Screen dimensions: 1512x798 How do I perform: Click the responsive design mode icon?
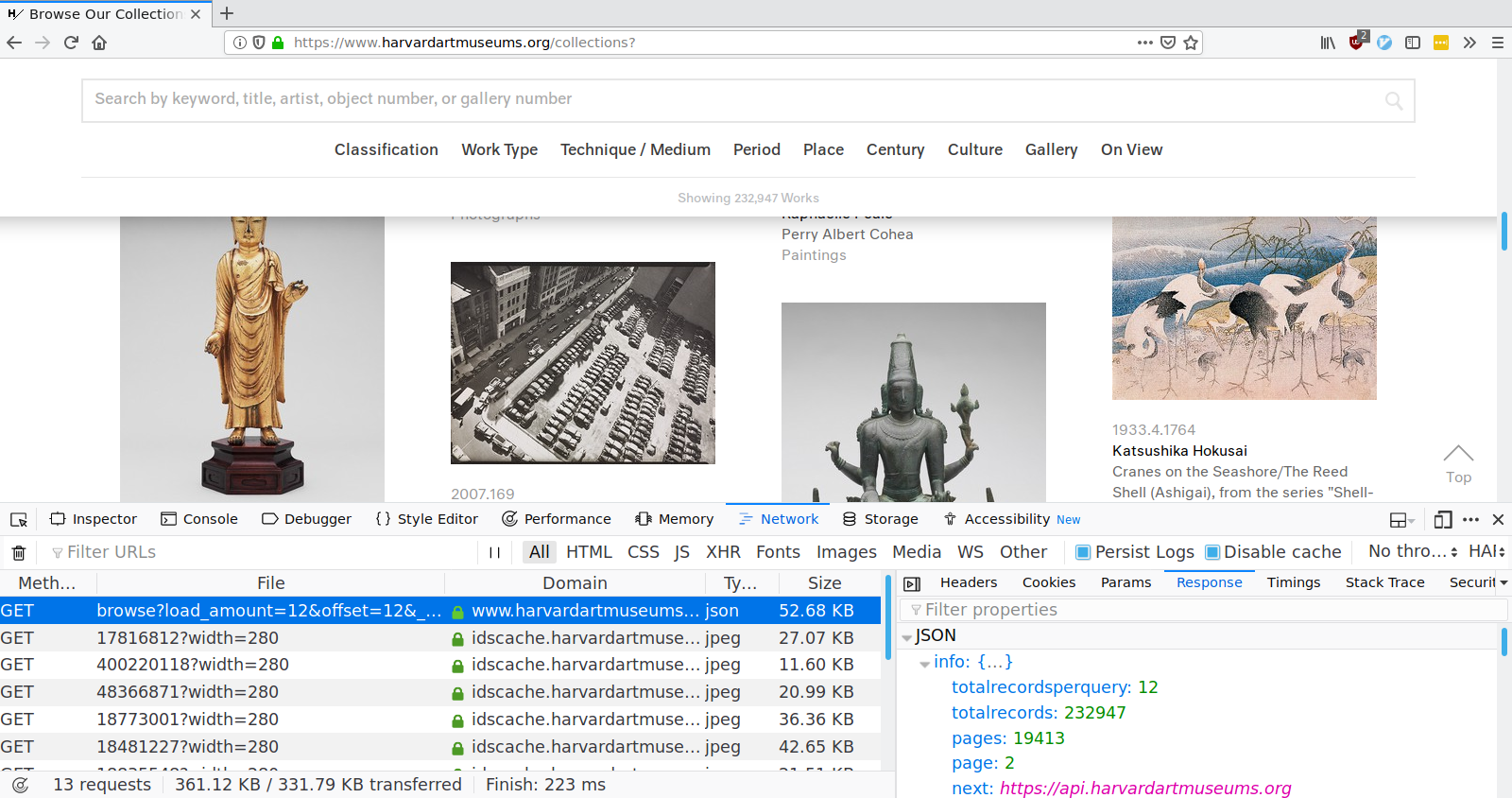tap(1442, 519)
